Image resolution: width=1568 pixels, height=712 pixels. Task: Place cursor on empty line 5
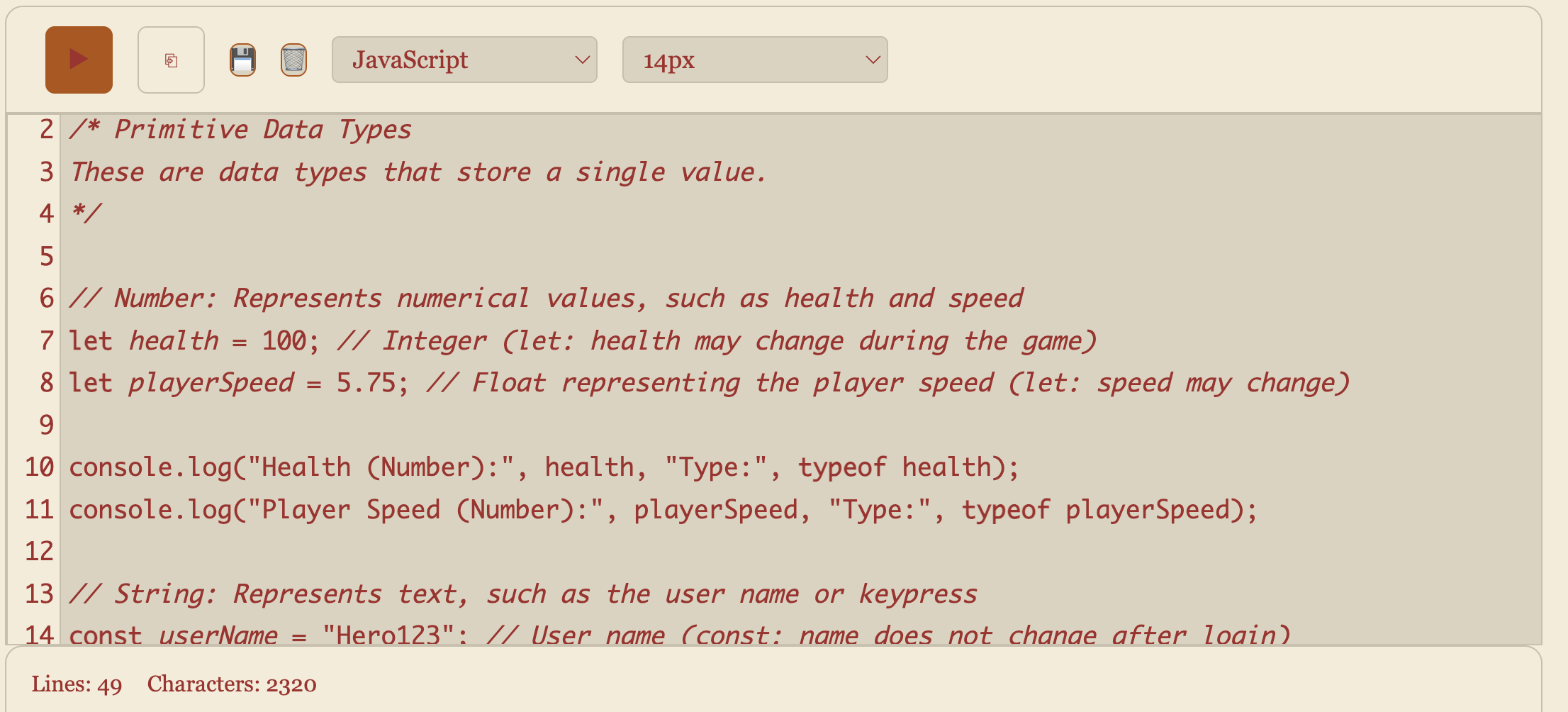point(425,256)
